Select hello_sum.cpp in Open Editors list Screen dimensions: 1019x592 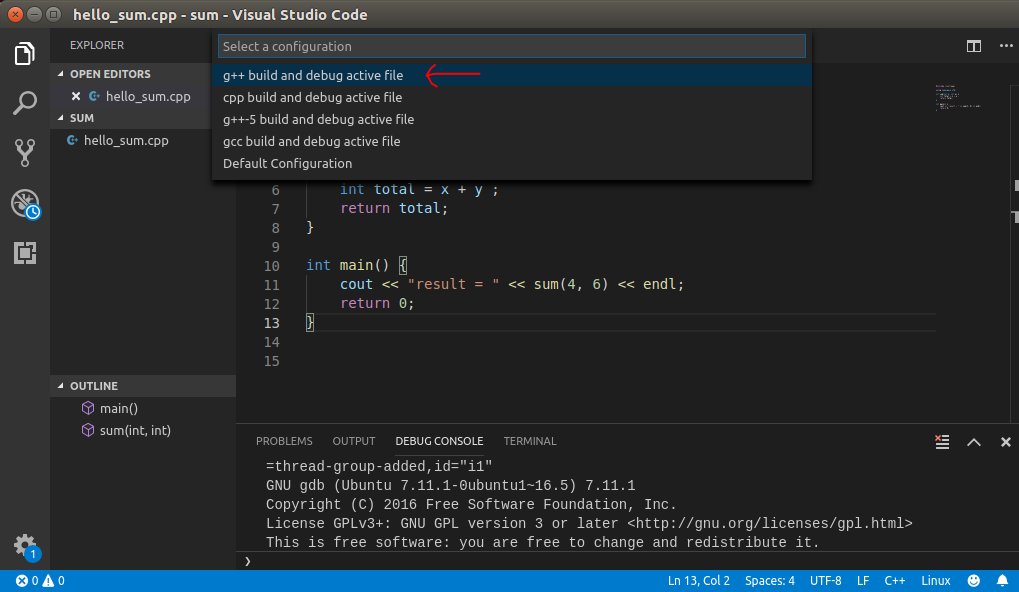148,96
